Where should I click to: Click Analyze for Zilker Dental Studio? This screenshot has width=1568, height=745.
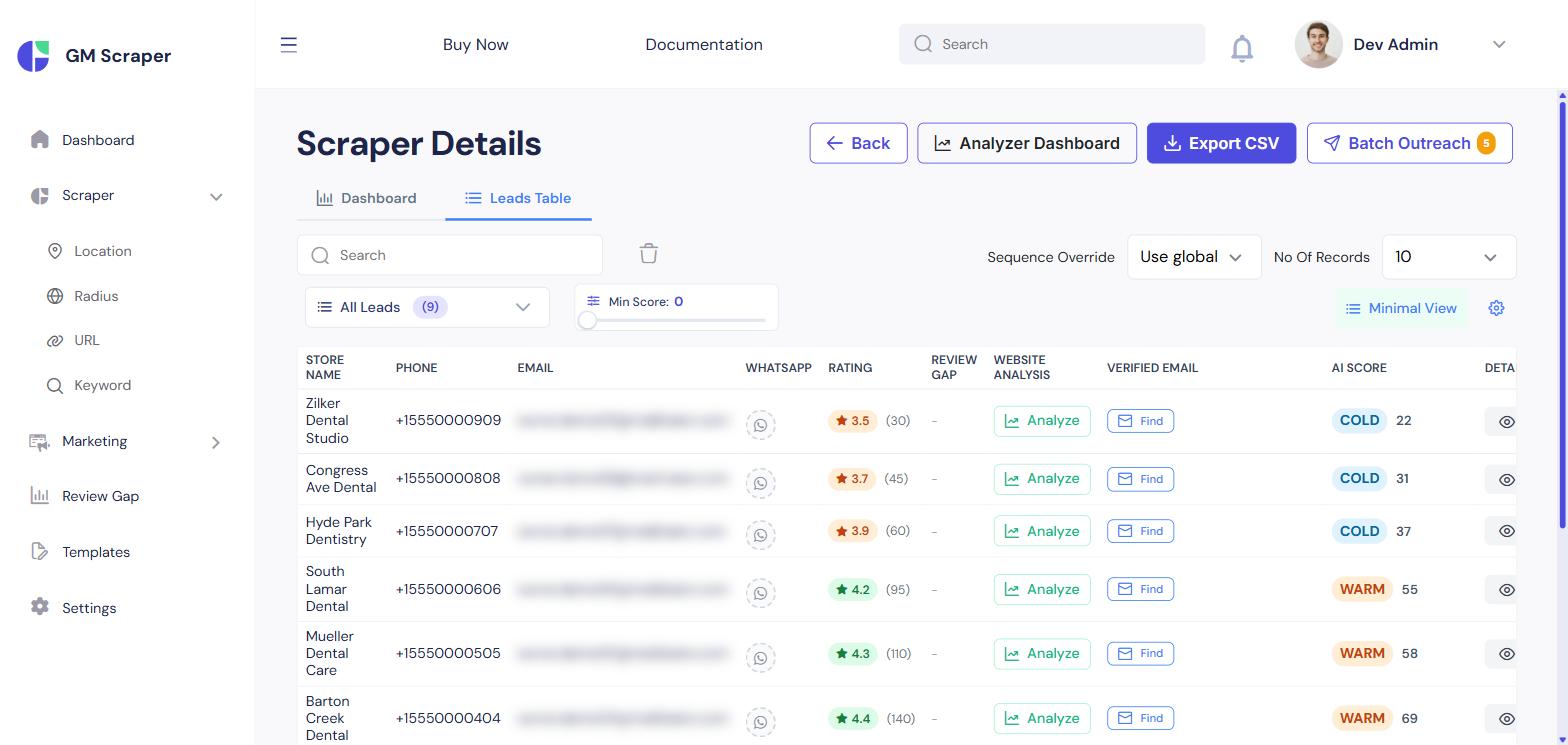(1042, 421)
